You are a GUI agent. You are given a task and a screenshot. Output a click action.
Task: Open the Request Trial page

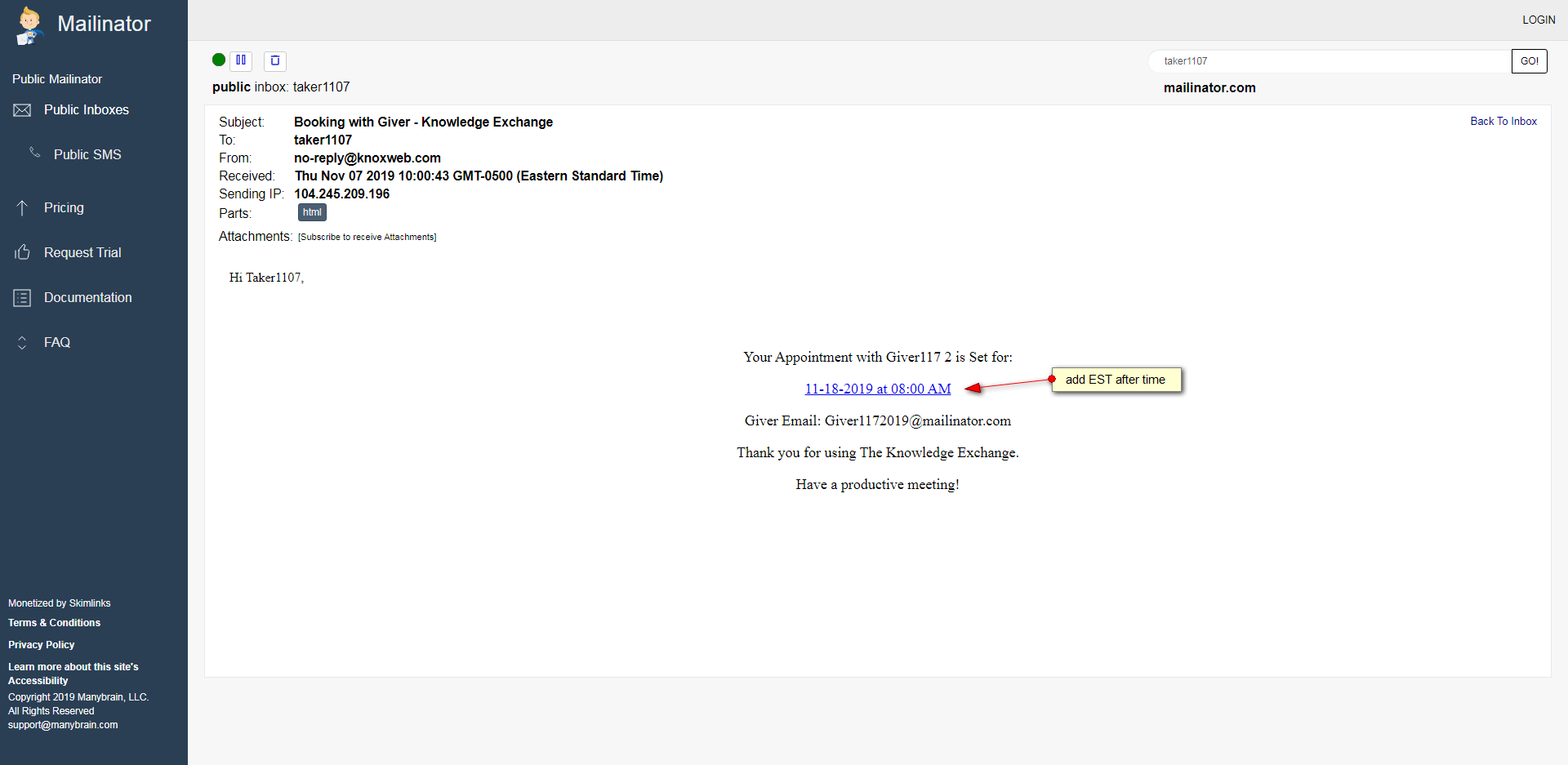82,253
